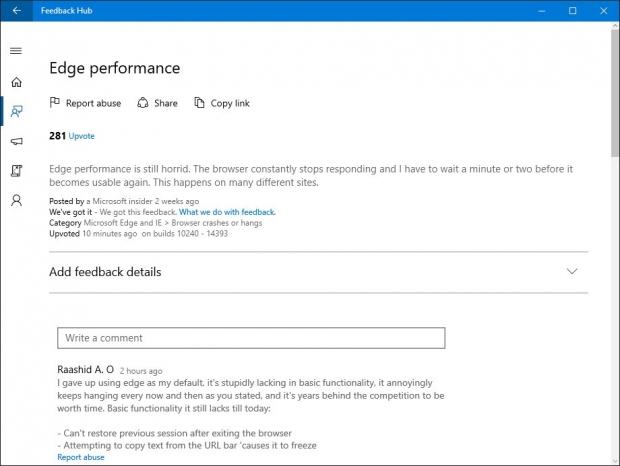Click the '2 hours ago' comment timestamp
This screenshot has width=620, height=466.
click(x=141, y=371)
